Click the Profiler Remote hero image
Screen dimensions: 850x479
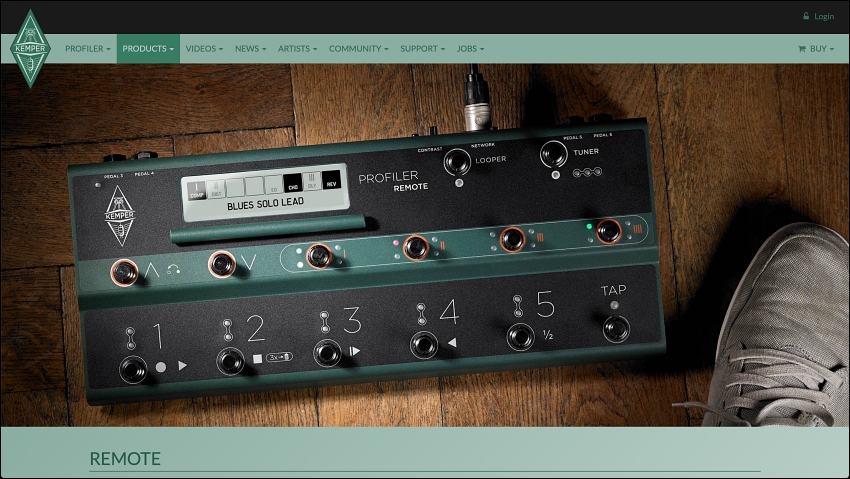[425, 245]
